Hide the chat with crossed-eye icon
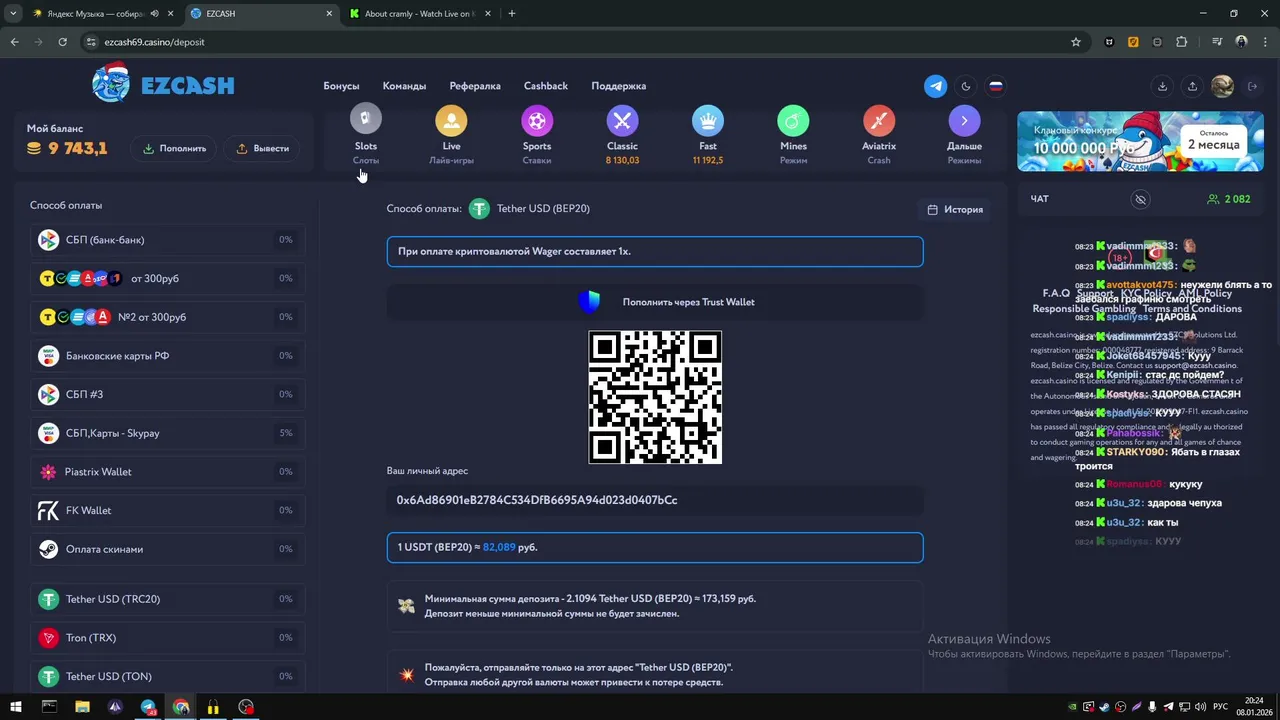This screenshot has height=720, width=1280. (x=1140, y=199)
